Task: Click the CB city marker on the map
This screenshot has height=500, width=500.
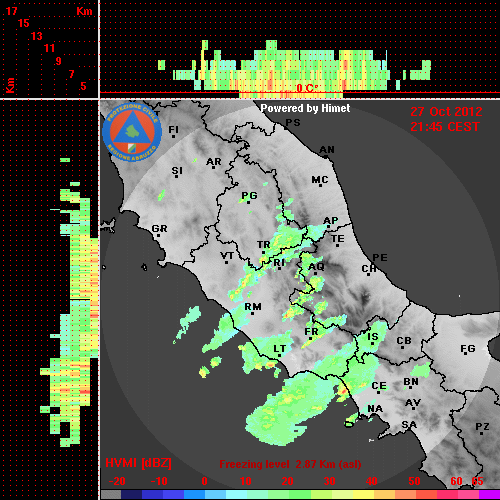Action: [x=404, y=342]
